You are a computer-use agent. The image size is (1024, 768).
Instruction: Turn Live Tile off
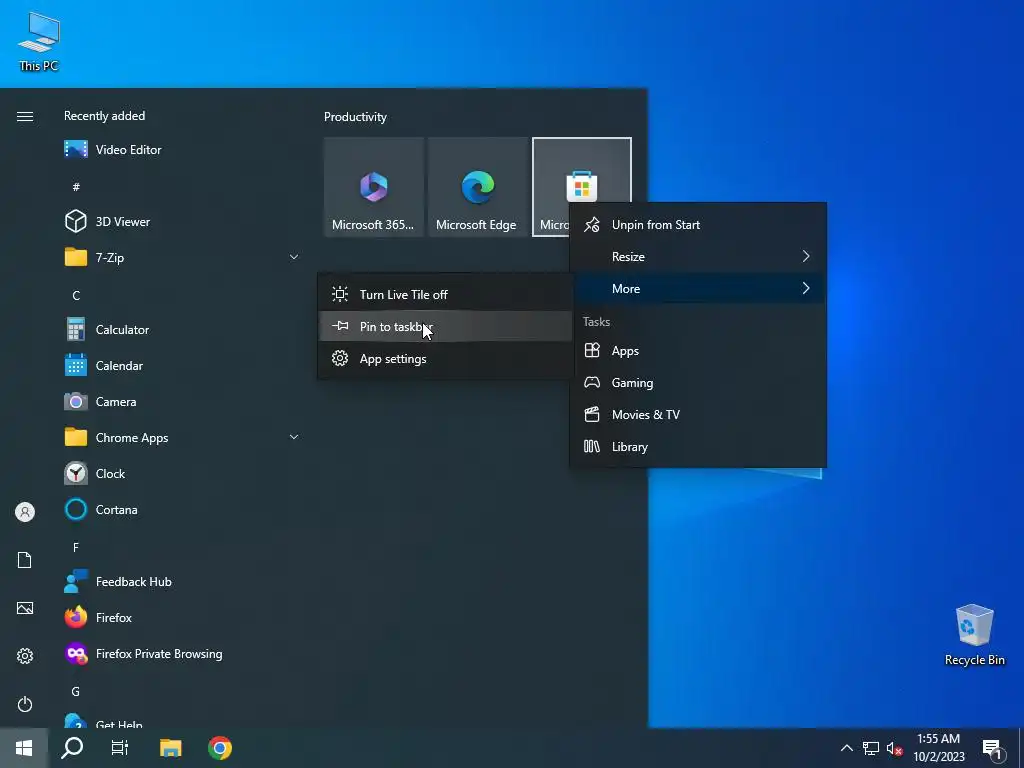tap(445, 295)
